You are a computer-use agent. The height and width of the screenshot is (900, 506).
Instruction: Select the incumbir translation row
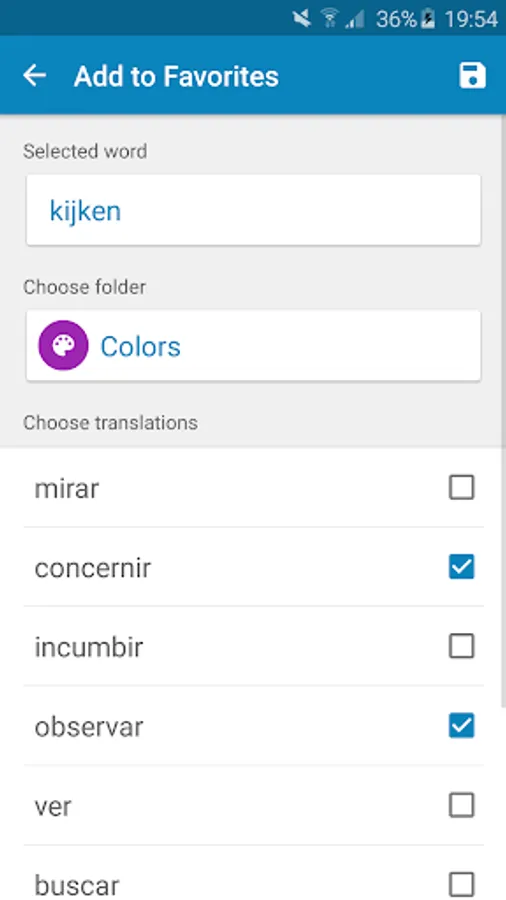click(253, 646)
